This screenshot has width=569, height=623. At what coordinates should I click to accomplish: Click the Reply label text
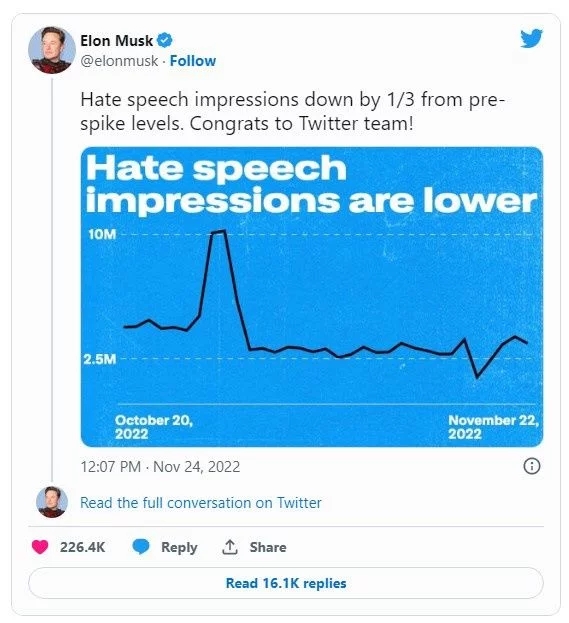pyautogui.click(x=179, y=548)
